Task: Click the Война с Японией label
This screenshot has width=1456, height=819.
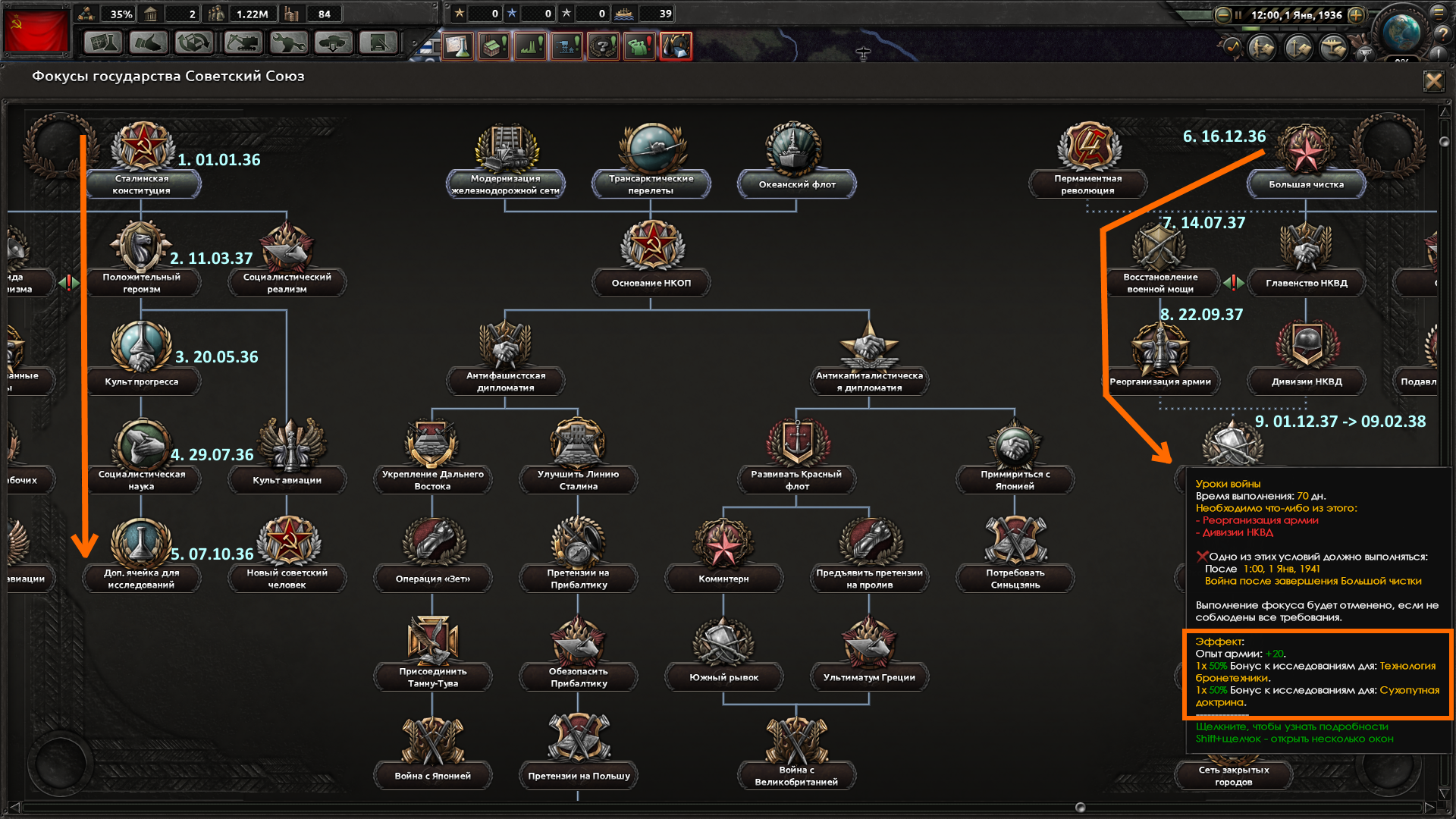Action: pos(432,776)
